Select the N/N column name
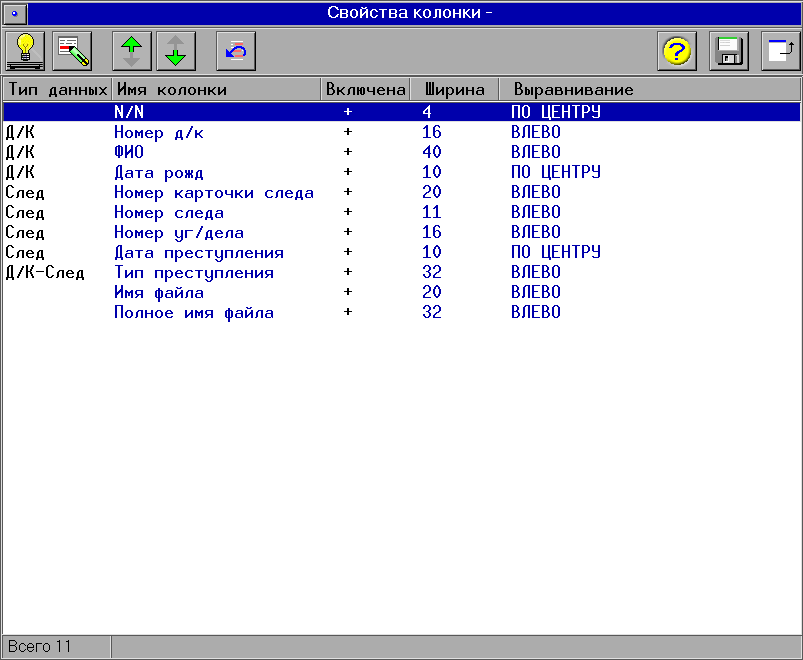Image resolution: width=803 pixels, height=660 pixels. coord(129,112)
